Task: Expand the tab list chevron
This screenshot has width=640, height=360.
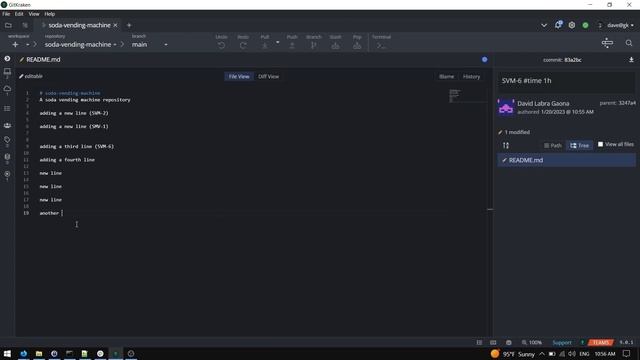Action: click(x=544, y=25)
